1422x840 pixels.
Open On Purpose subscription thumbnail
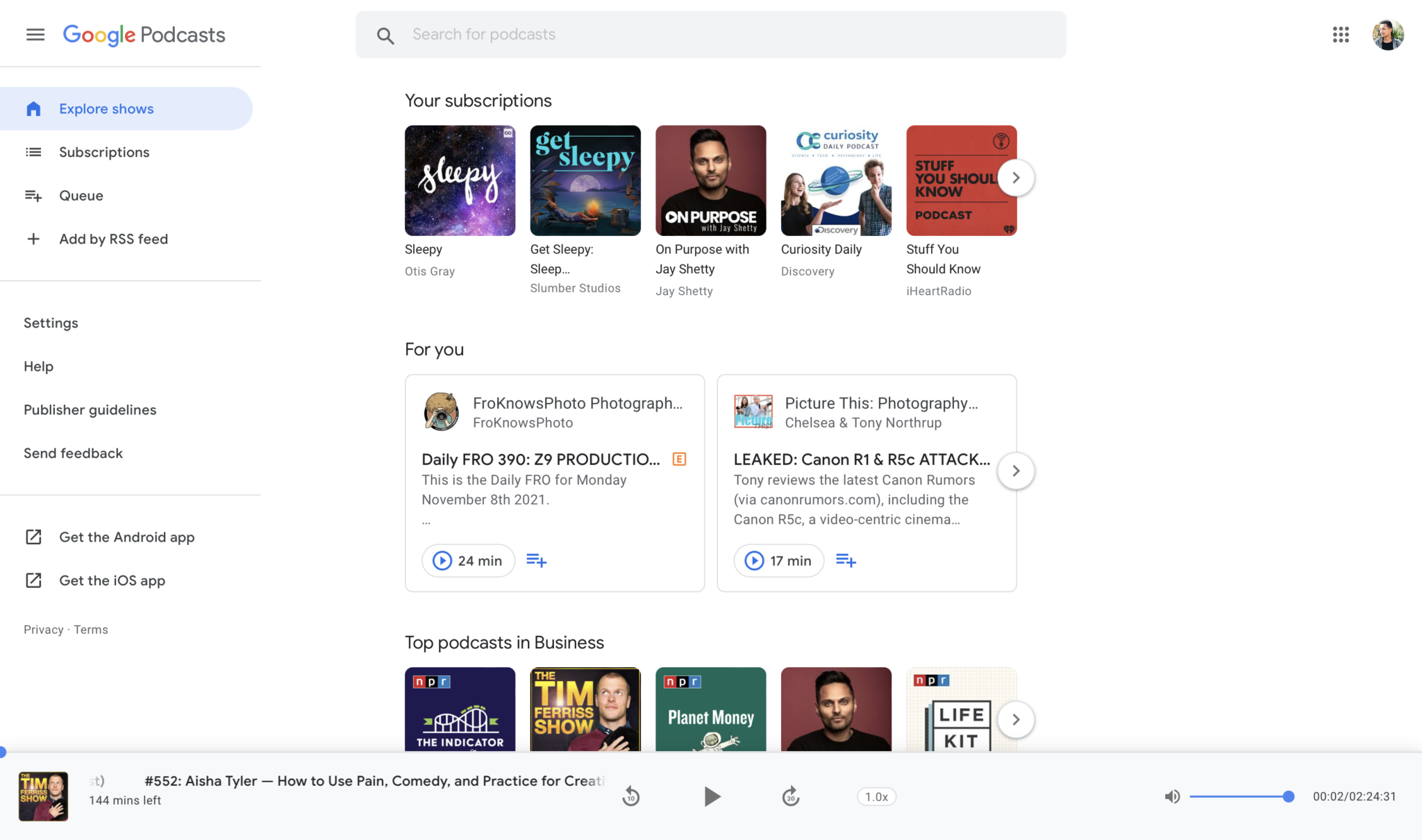click(711, 180)
